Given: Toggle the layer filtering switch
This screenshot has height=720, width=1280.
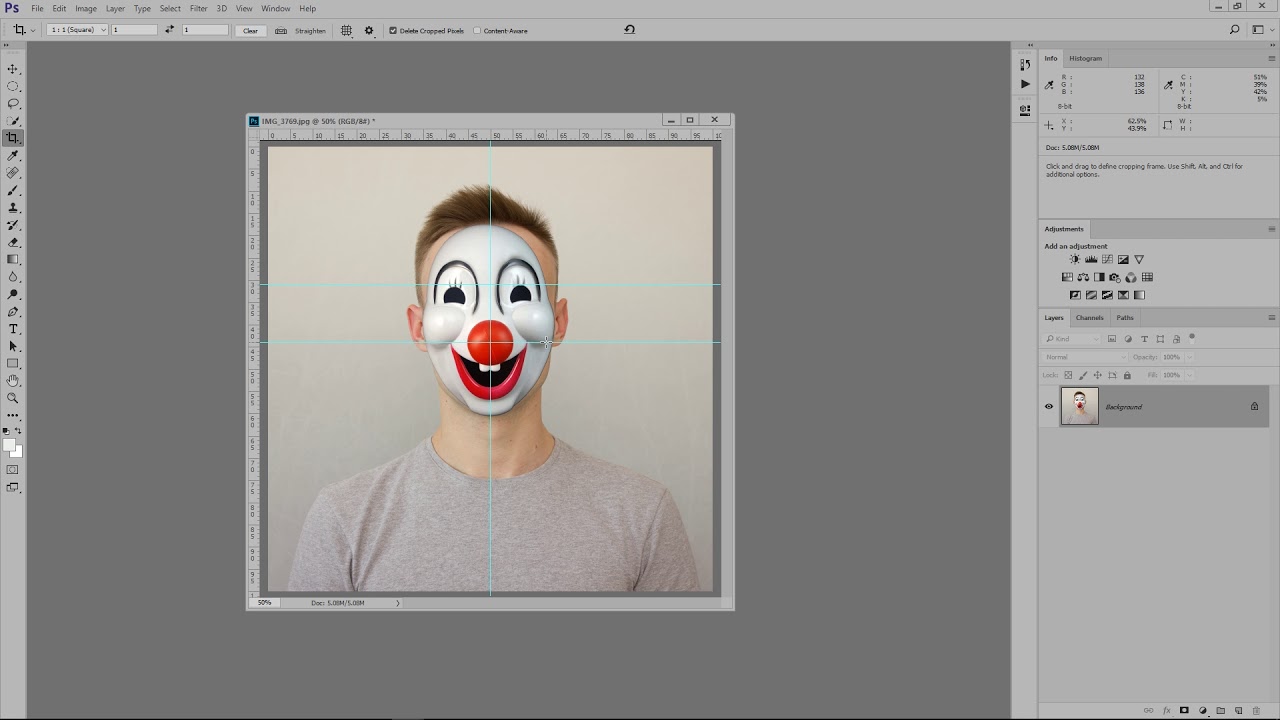Looking at the screenshot, I should 1192,338.
